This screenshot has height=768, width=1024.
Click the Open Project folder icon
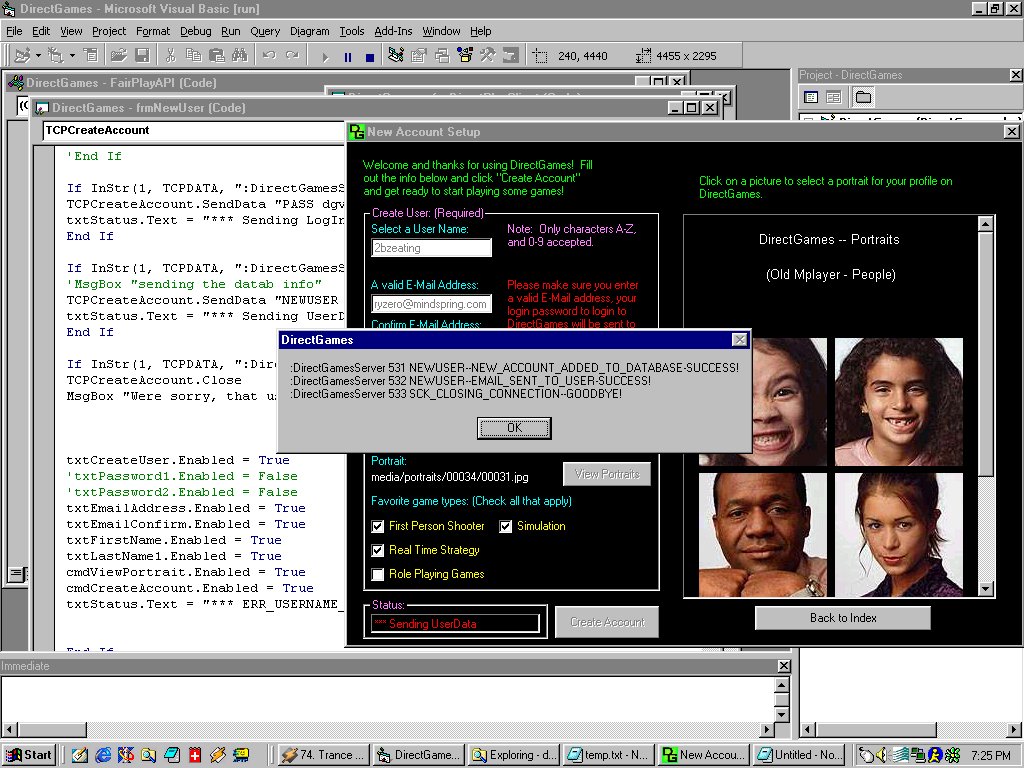point(118,56)
